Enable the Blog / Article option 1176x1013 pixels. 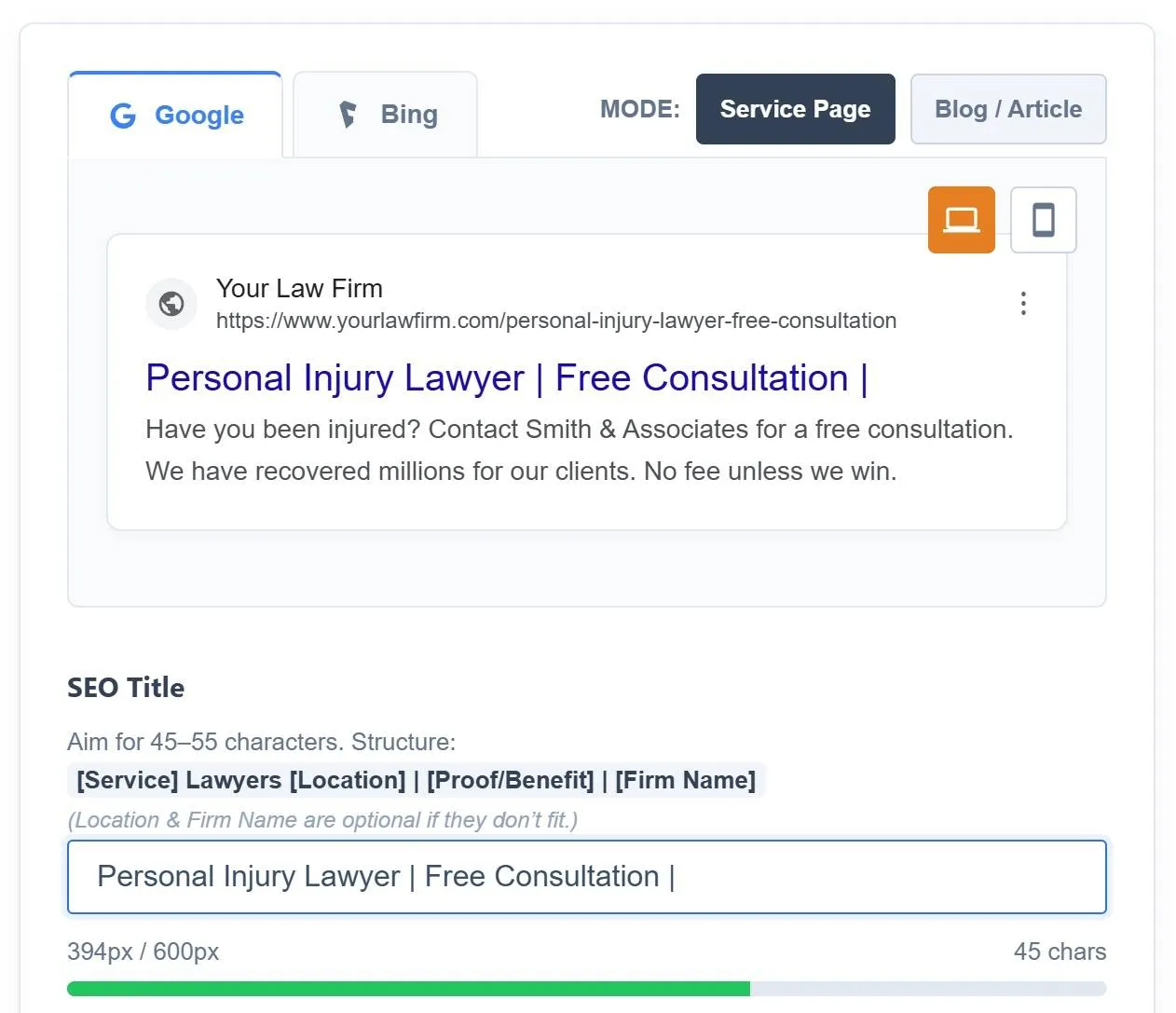pos(1007,109)
